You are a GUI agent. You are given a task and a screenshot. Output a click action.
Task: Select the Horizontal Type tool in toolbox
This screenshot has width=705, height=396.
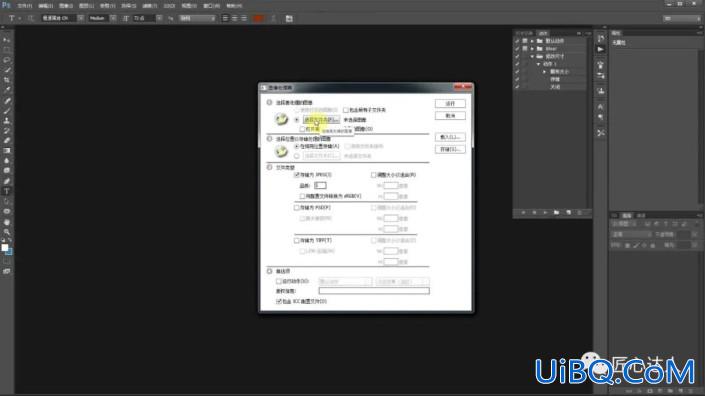coord(7,191)
